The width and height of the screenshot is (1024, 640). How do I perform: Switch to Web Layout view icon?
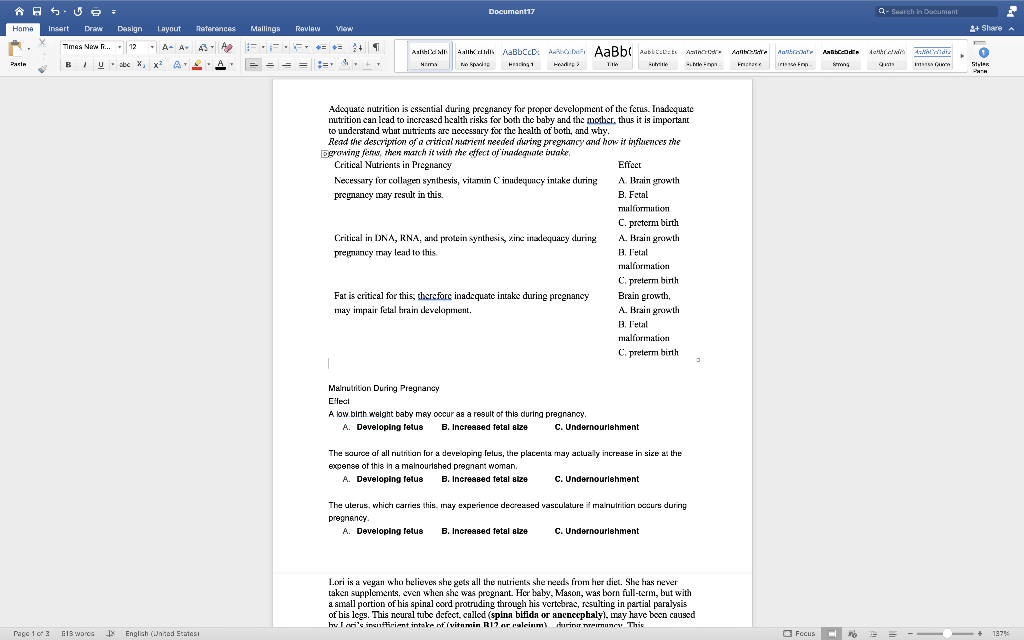tap(852, 633)
